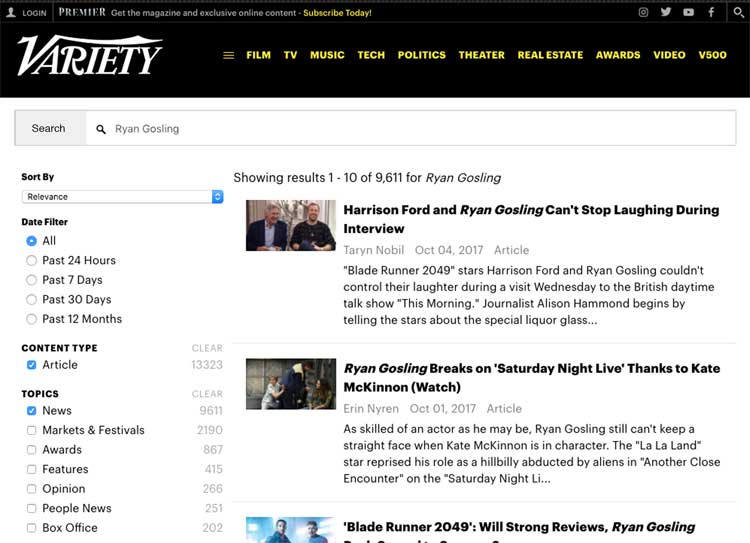
Task: Click the Variety logo
Action: [x=90, y=55]
